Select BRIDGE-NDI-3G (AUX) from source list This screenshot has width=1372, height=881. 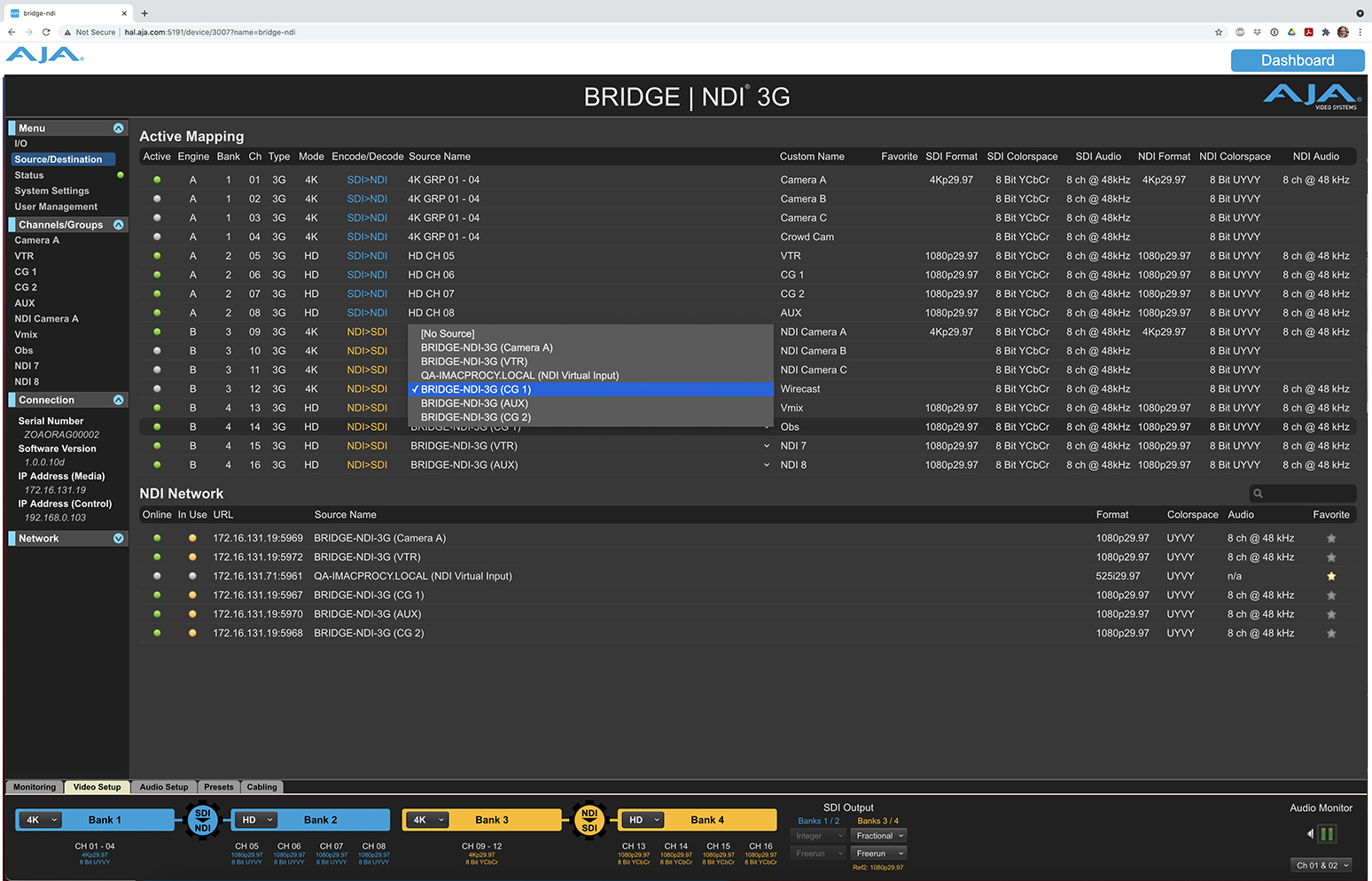[474, 403]
